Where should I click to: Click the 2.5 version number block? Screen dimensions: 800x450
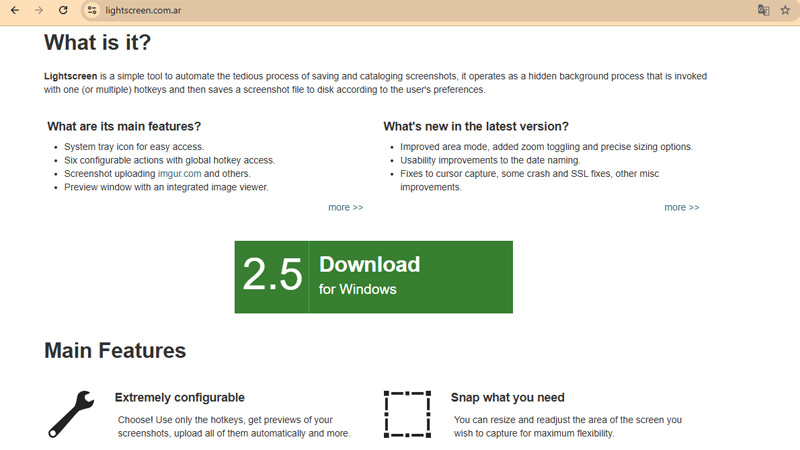tap(272, 277)
